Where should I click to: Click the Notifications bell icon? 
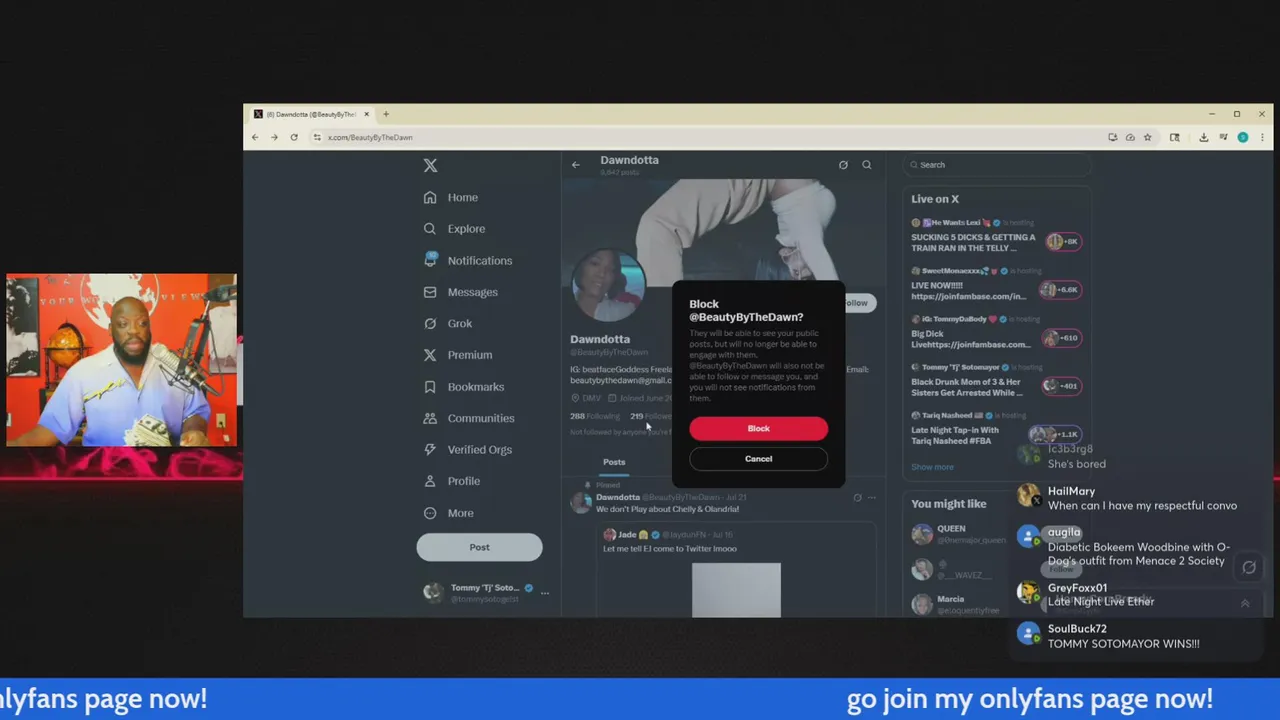430,260
